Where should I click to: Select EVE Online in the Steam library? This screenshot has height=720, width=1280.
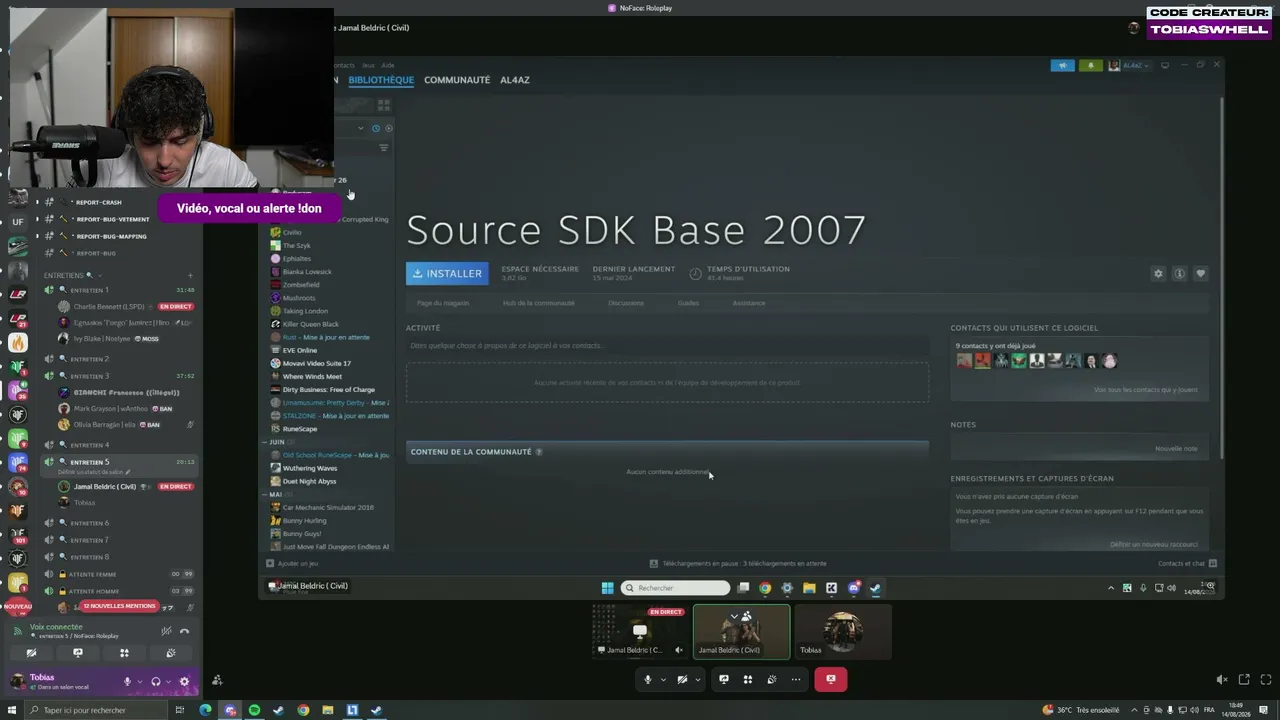pyautogui.click(x=300, y=351)
